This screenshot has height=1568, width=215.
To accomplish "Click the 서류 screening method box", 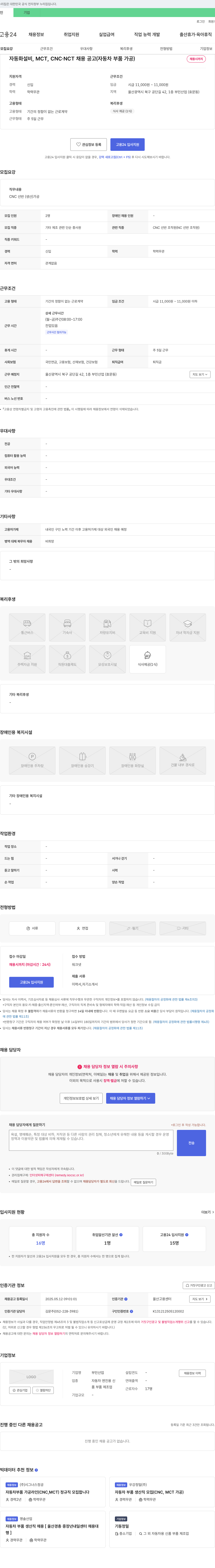I will click(x=32, y=928).
